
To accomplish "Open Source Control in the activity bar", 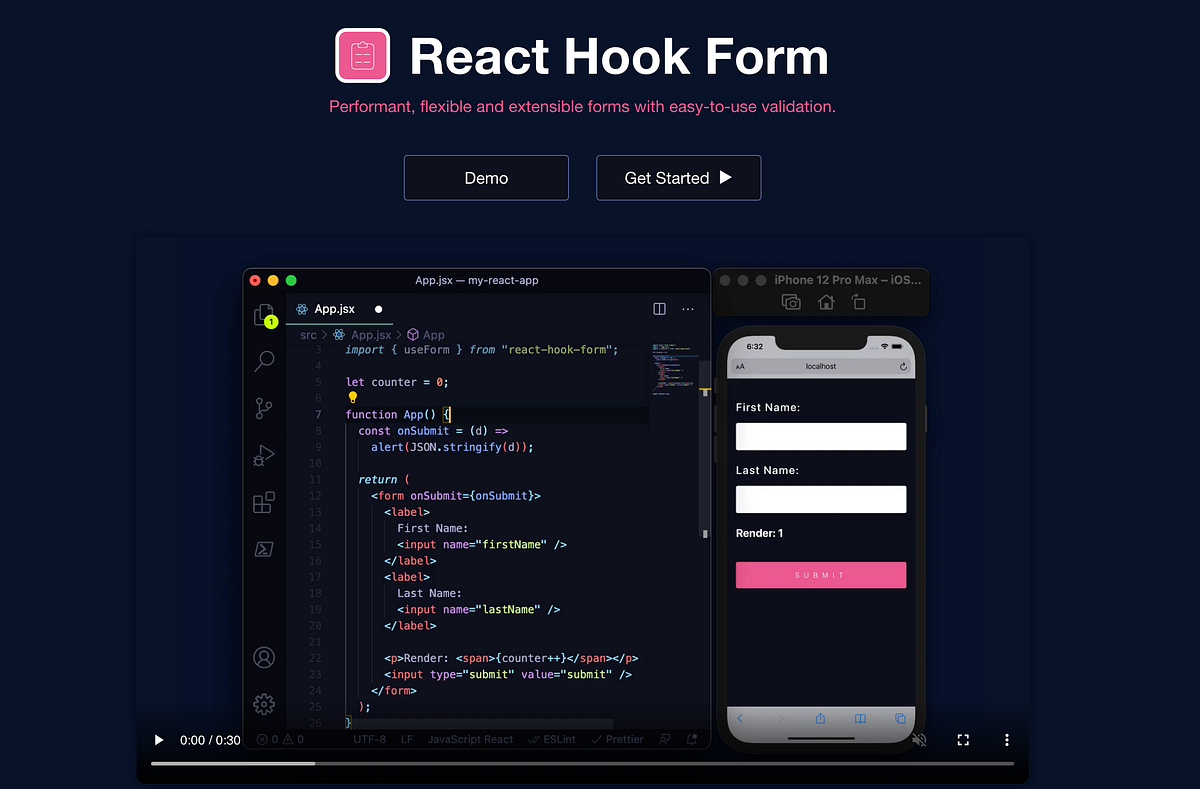I will pyautogui.click(x=264, y=408).
